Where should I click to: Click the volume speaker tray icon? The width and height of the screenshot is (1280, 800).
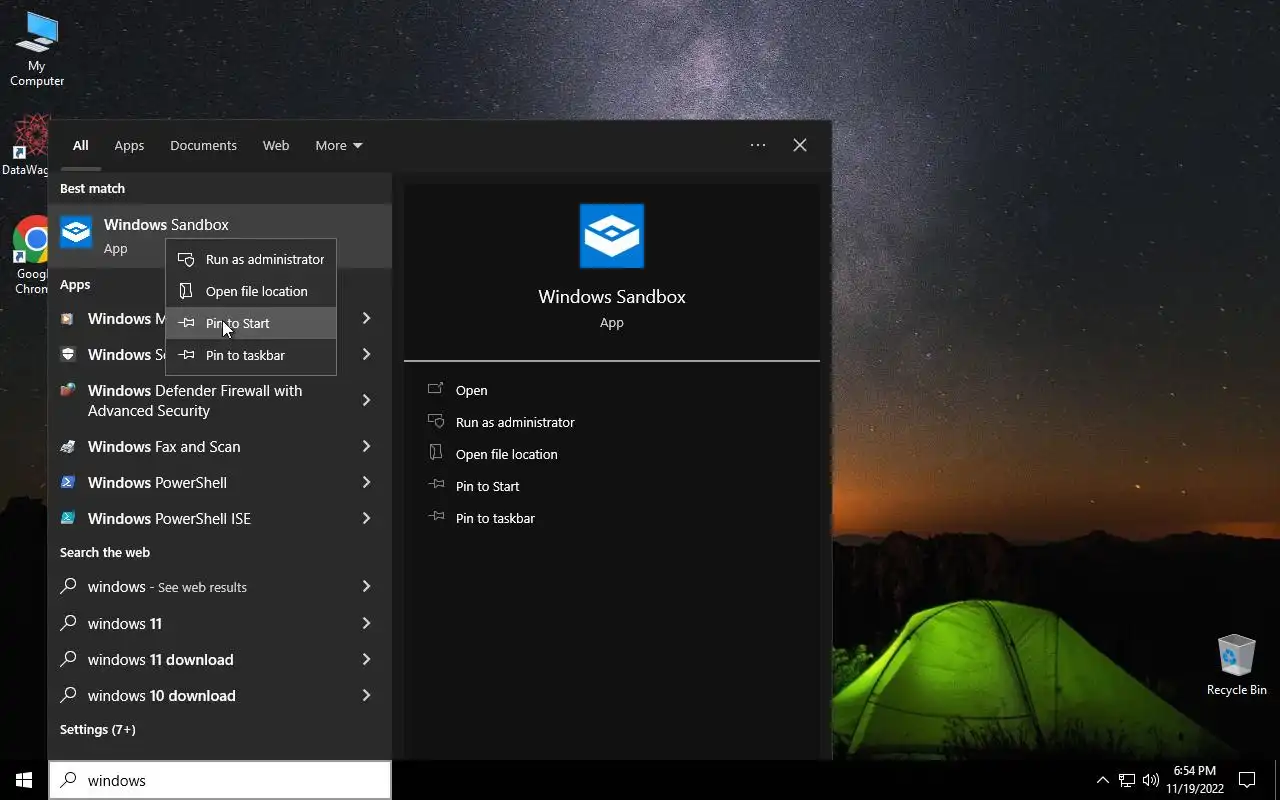pyautogui.click(x=1151, y=780)
